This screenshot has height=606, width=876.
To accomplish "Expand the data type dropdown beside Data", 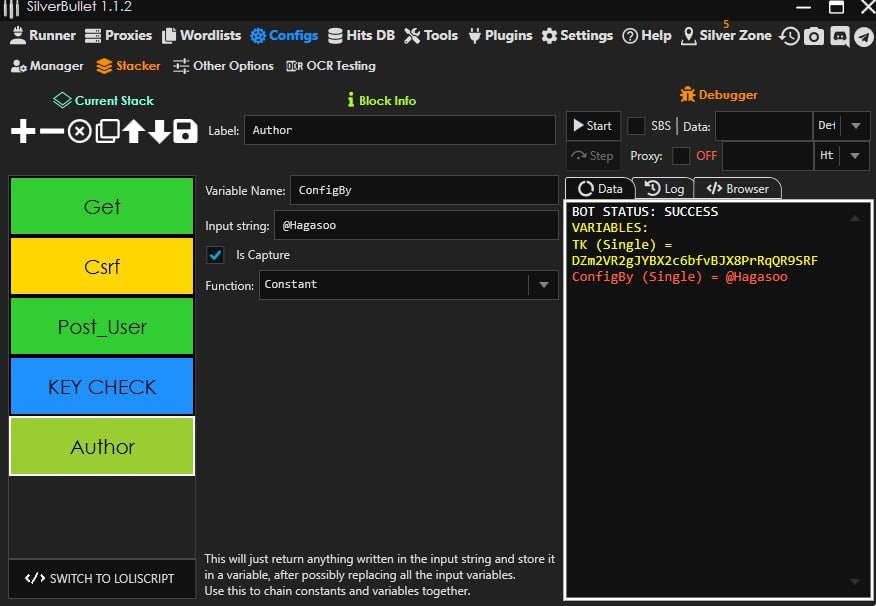I will pos(855,126).
